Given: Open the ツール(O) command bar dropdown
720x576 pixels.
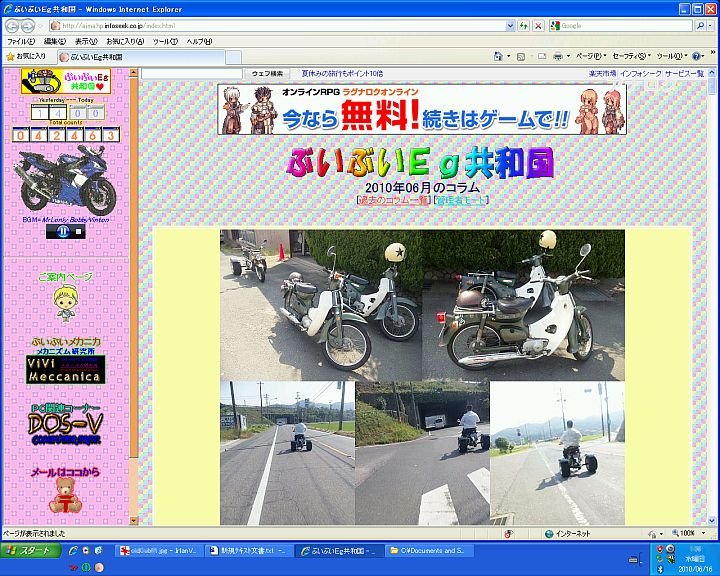Looking at the screenshot, I should click(x=672, y=56).
